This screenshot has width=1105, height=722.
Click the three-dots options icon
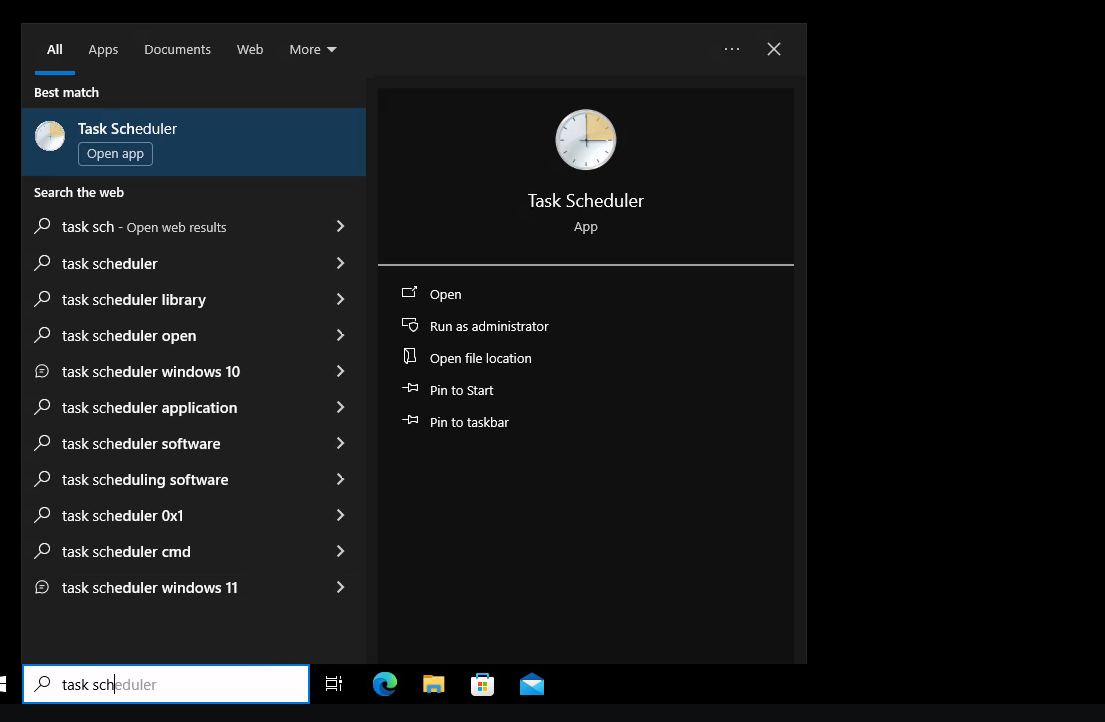(732, 49)
